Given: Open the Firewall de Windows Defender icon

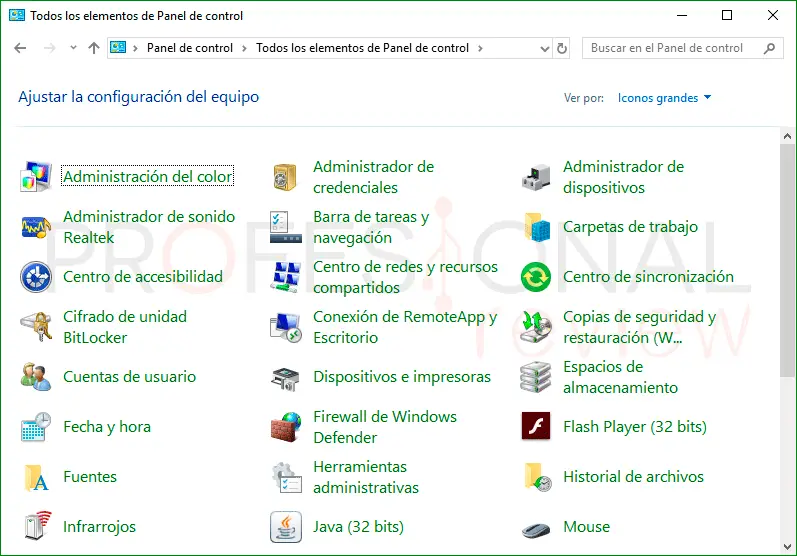Looking at the screenshot, I should (x=285, y=427).
